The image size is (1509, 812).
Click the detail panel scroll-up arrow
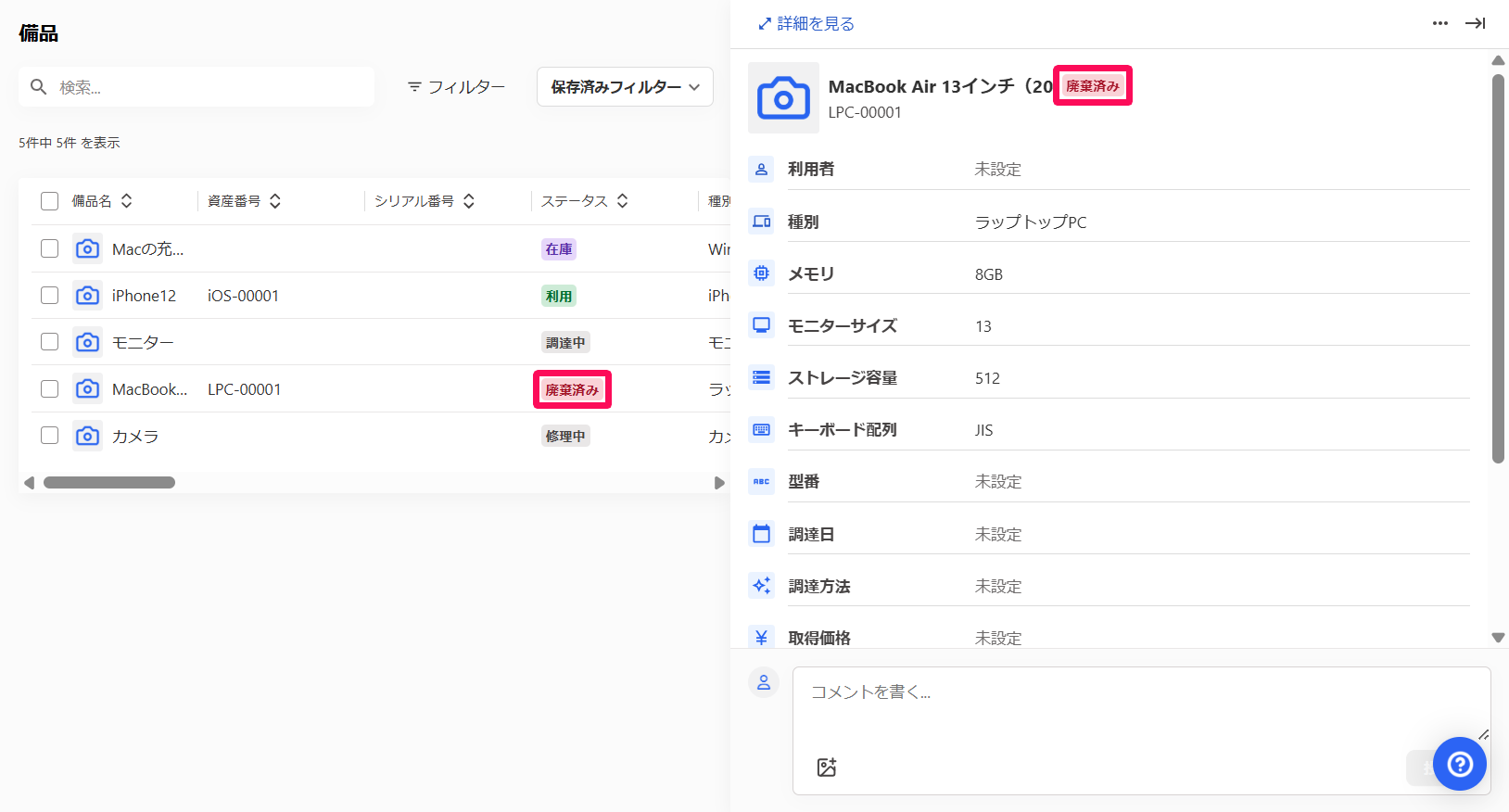coord(1498,60)
